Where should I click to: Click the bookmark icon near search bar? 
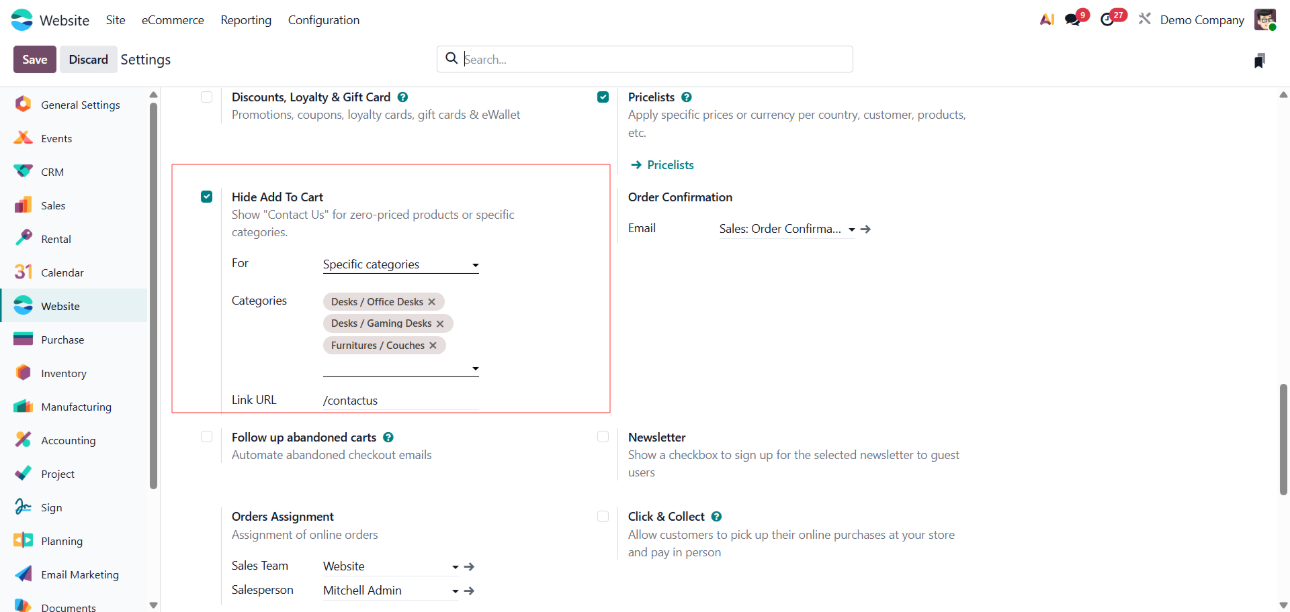(x=1259, y=61)
